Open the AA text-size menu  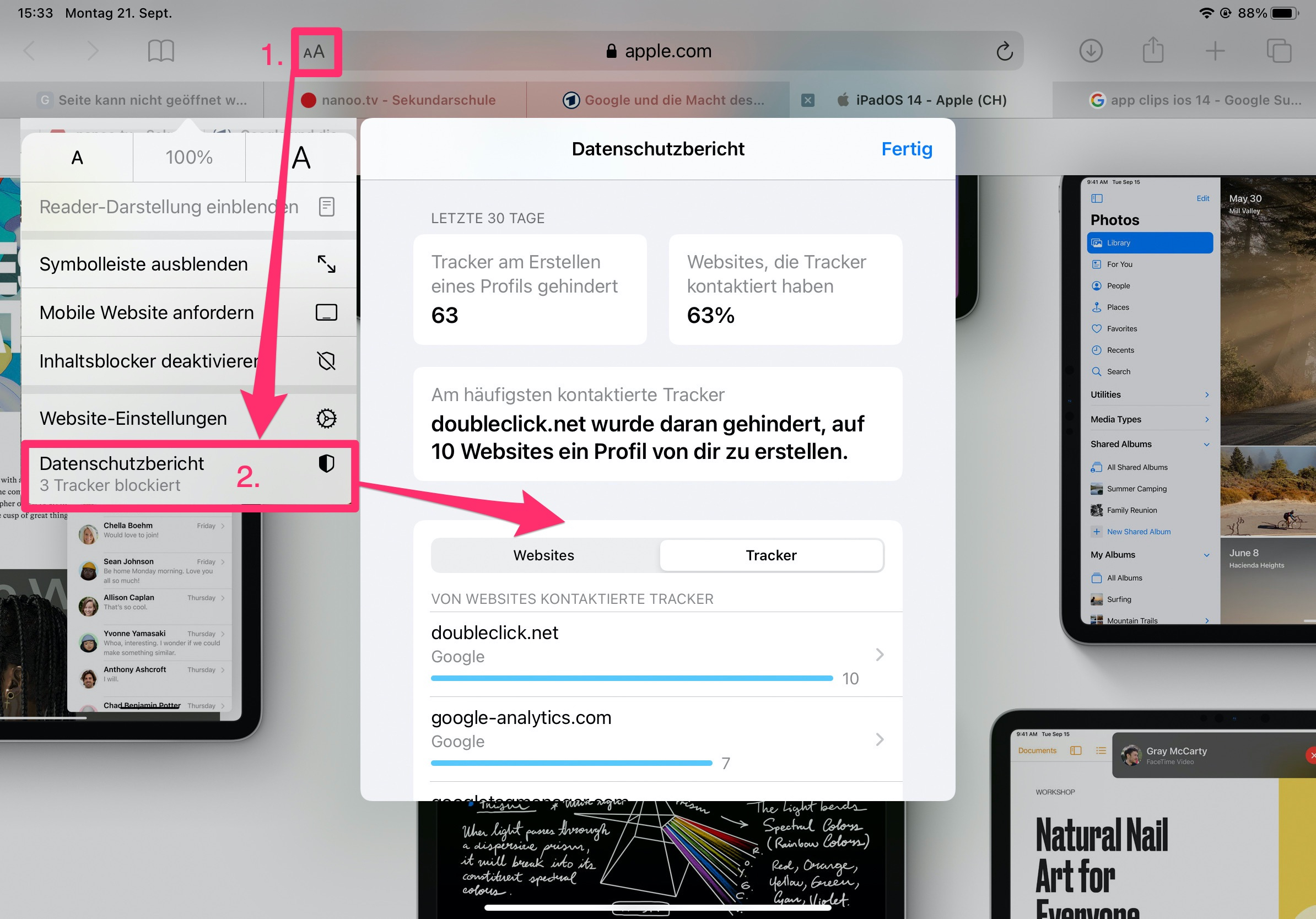click(314, 52)
